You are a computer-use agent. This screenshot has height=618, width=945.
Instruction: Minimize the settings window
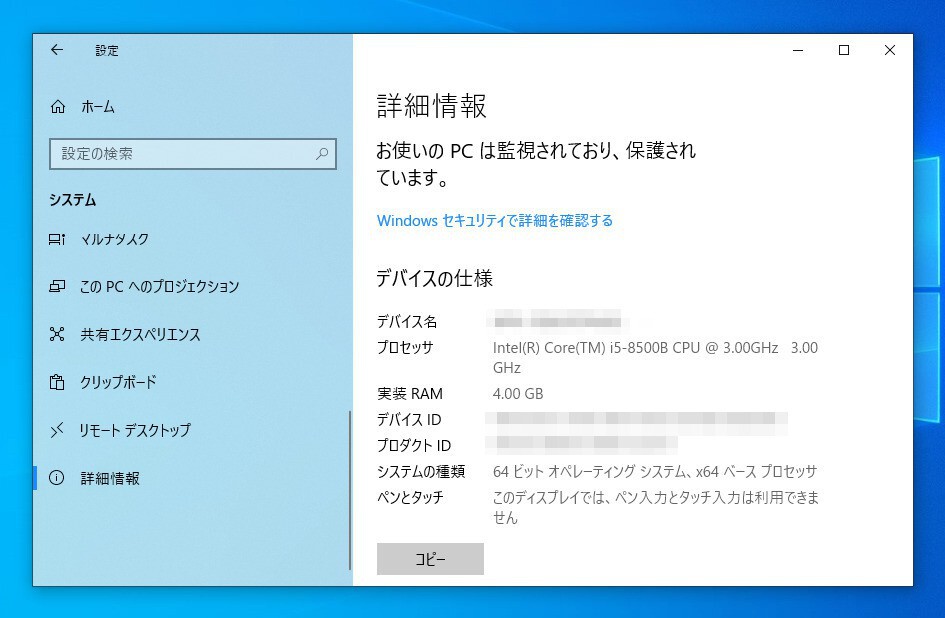[798, 50]
